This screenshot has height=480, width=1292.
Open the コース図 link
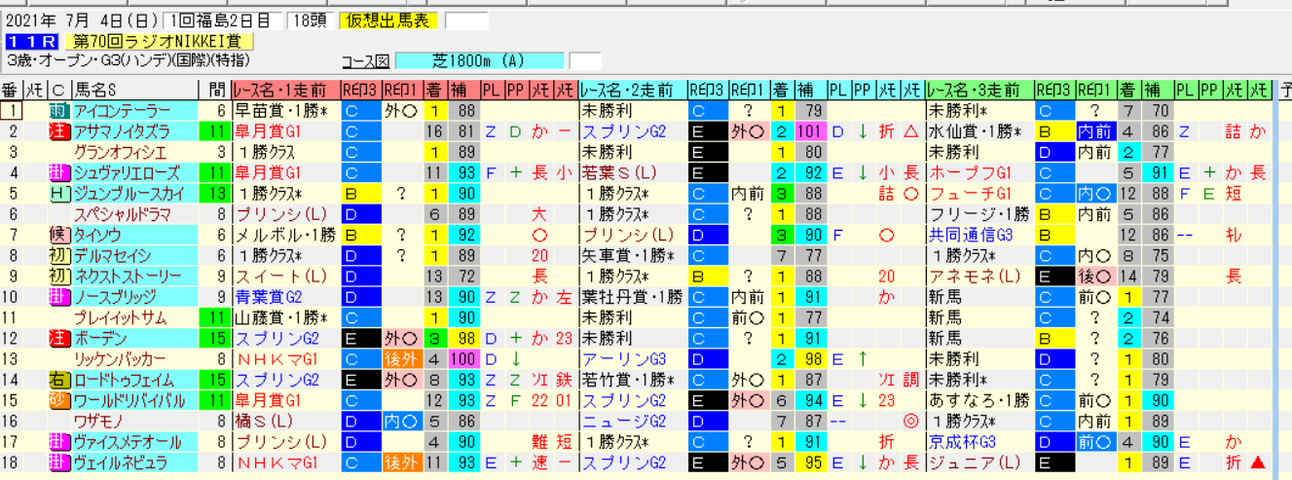[x=367, y=61]
